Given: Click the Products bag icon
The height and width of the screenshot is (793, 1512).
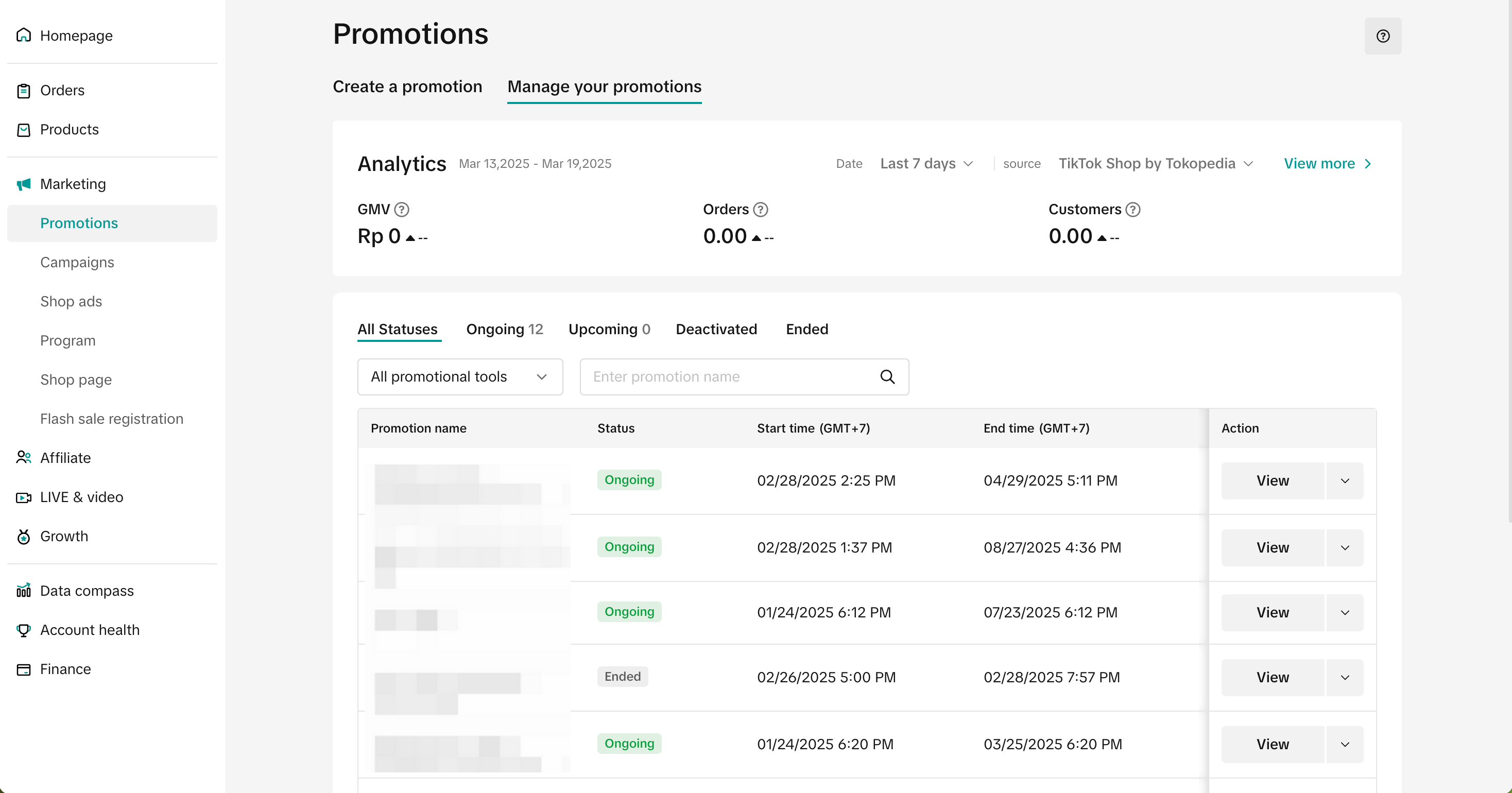Looking at the screenshot, I should tap(24, 130).
